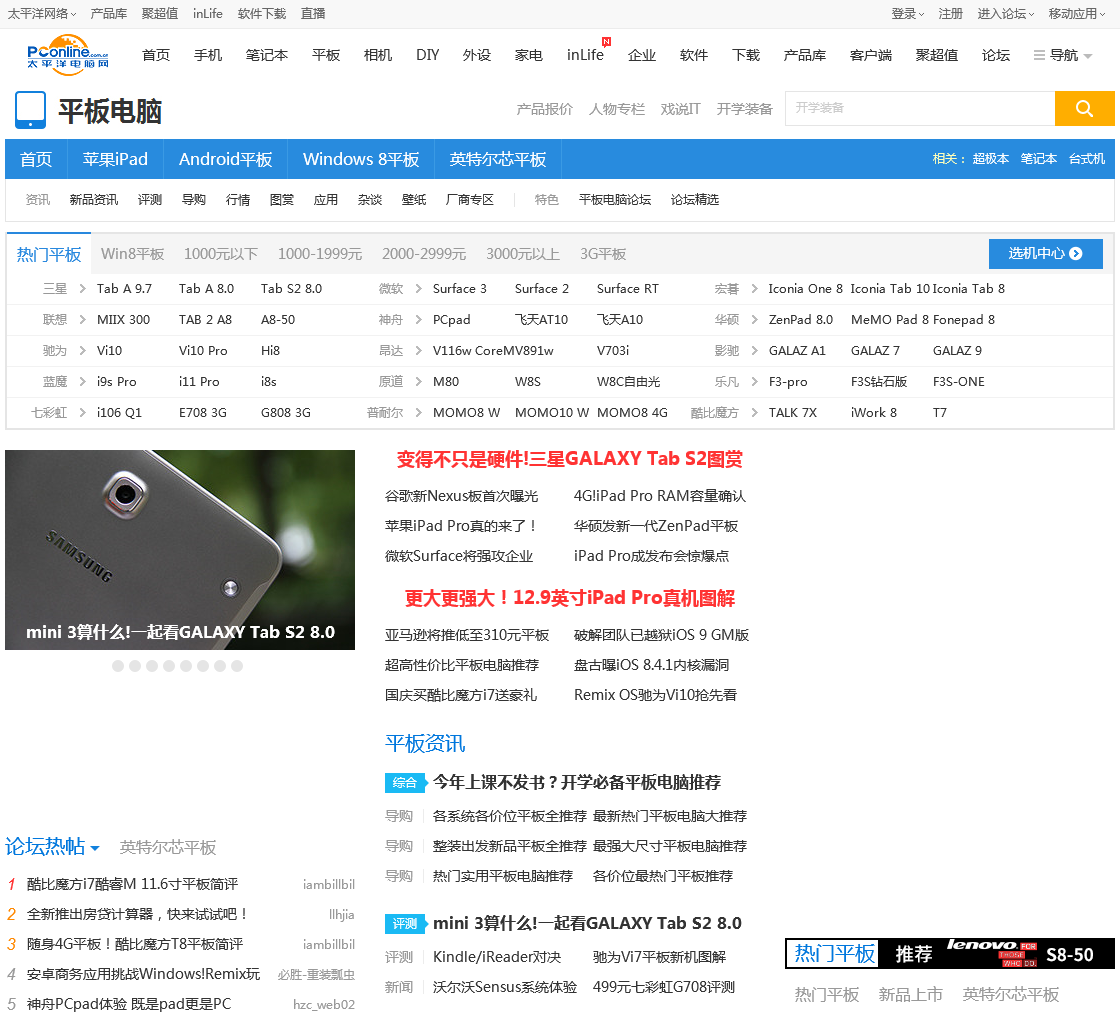Open the 注册 link

[x=951, y=14]
